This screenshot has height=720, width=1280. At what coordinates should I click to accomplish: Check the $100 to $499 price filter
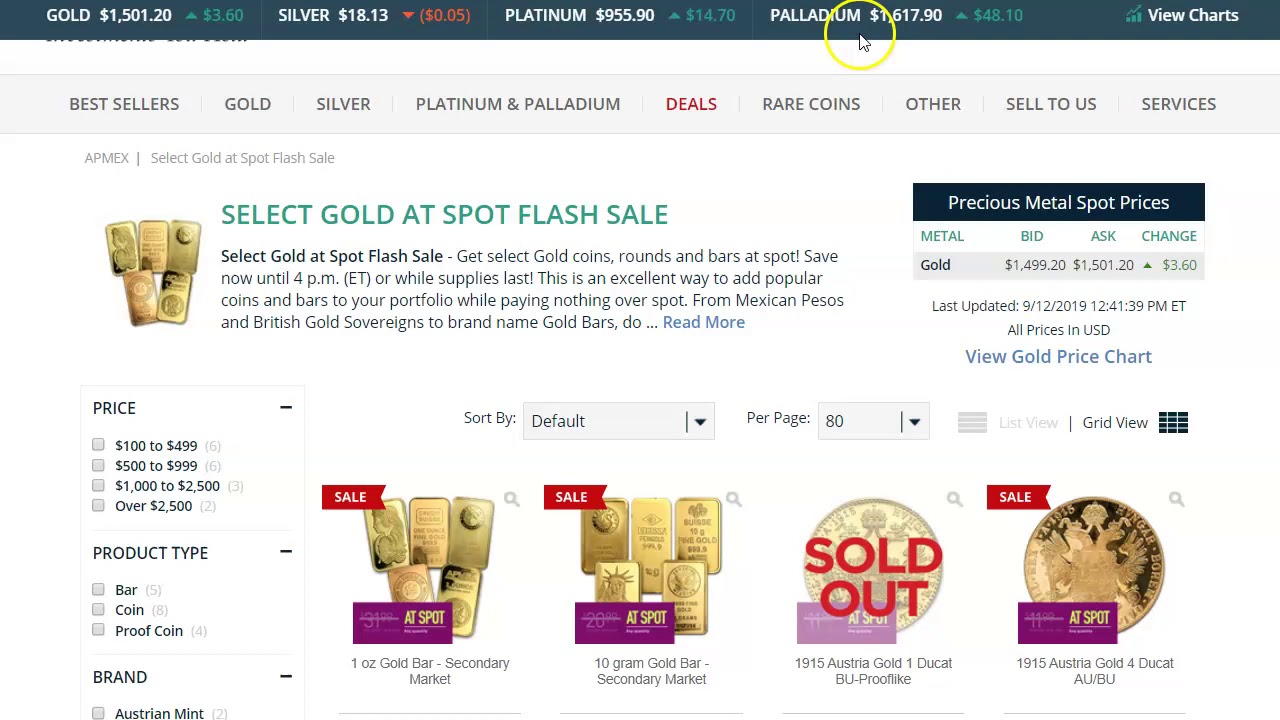click(98, 445)
